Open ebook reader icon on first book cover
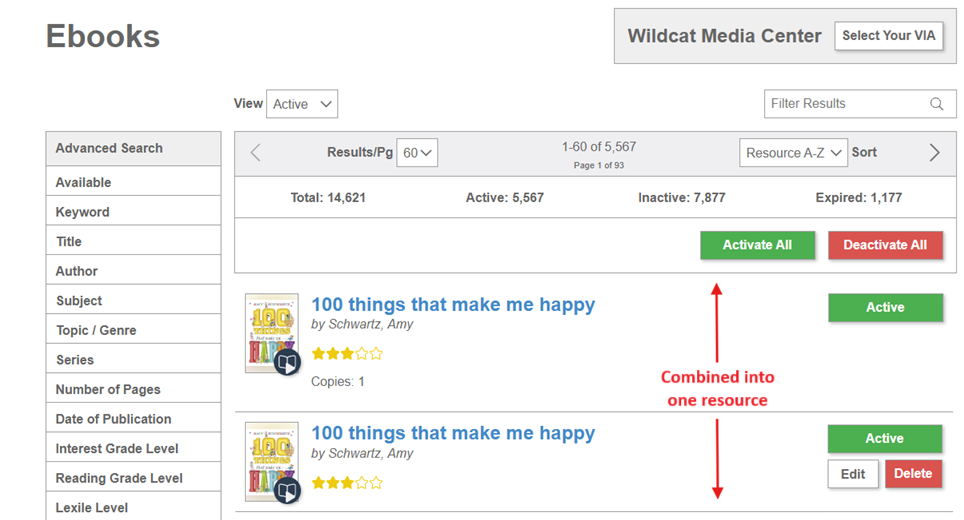 (287, 363)
